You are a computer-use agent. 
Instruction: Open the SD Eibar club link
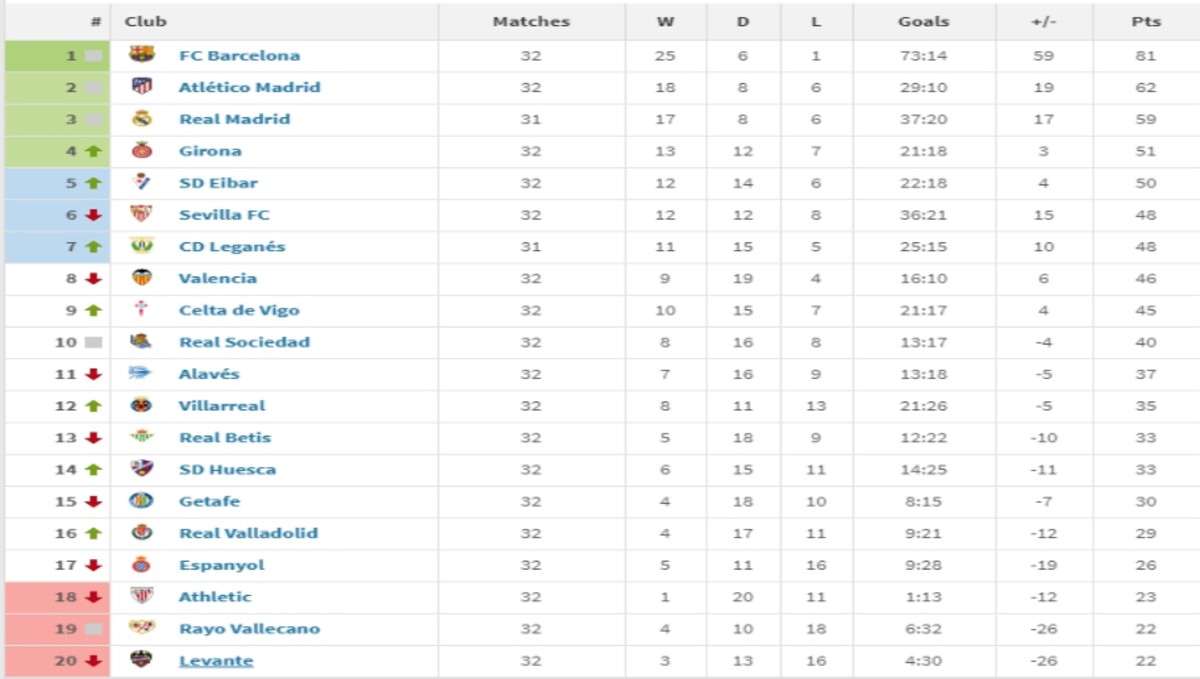pyautogui.click(x=218, y=183)
